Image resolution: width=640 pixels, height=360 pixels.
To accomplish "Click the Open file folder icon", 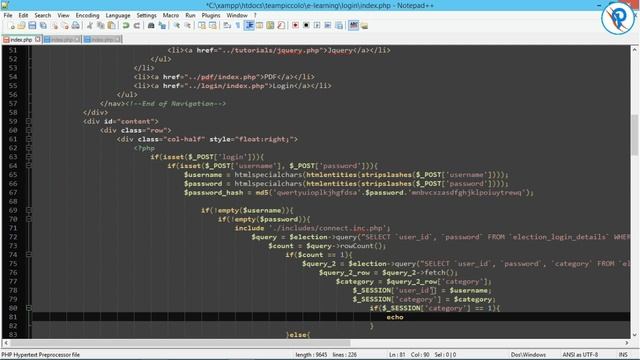I will (x=21, y=25).
